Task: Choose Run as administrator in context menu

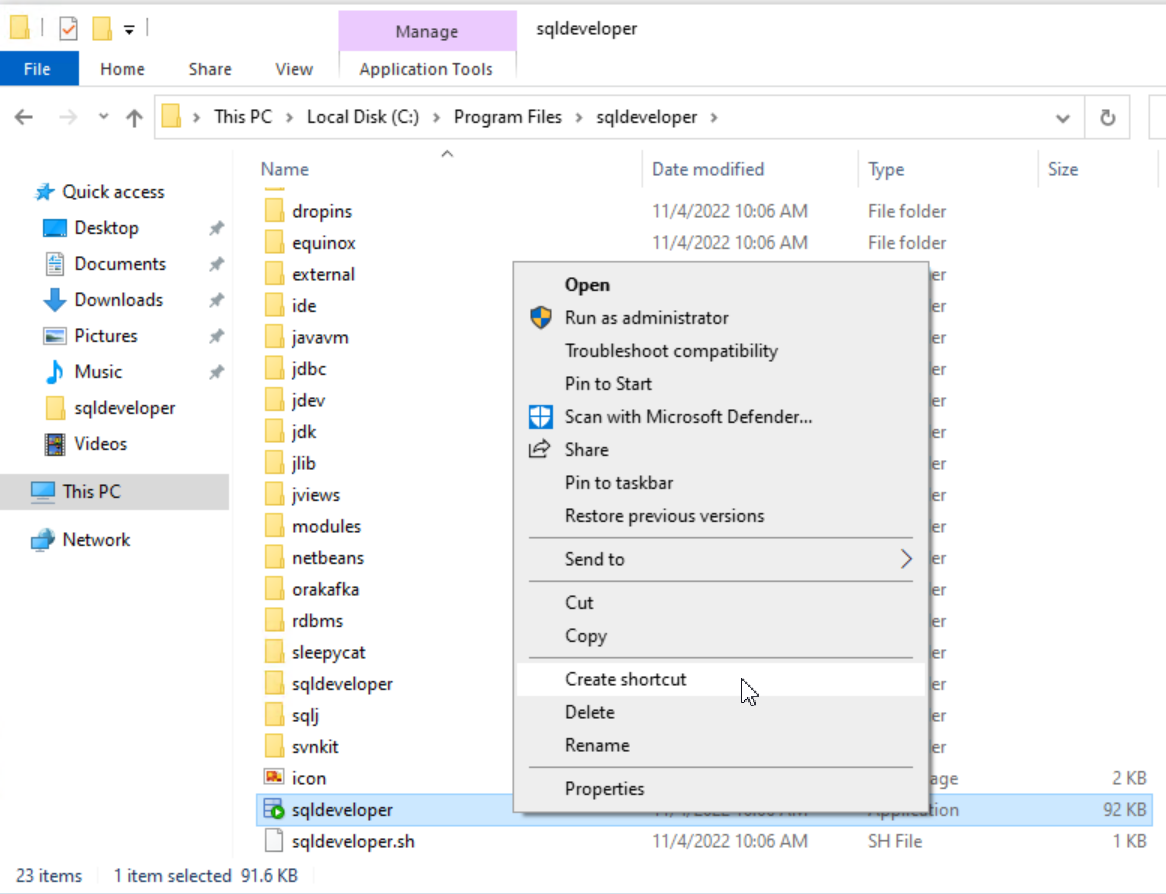Action: (x=720, y=318)
